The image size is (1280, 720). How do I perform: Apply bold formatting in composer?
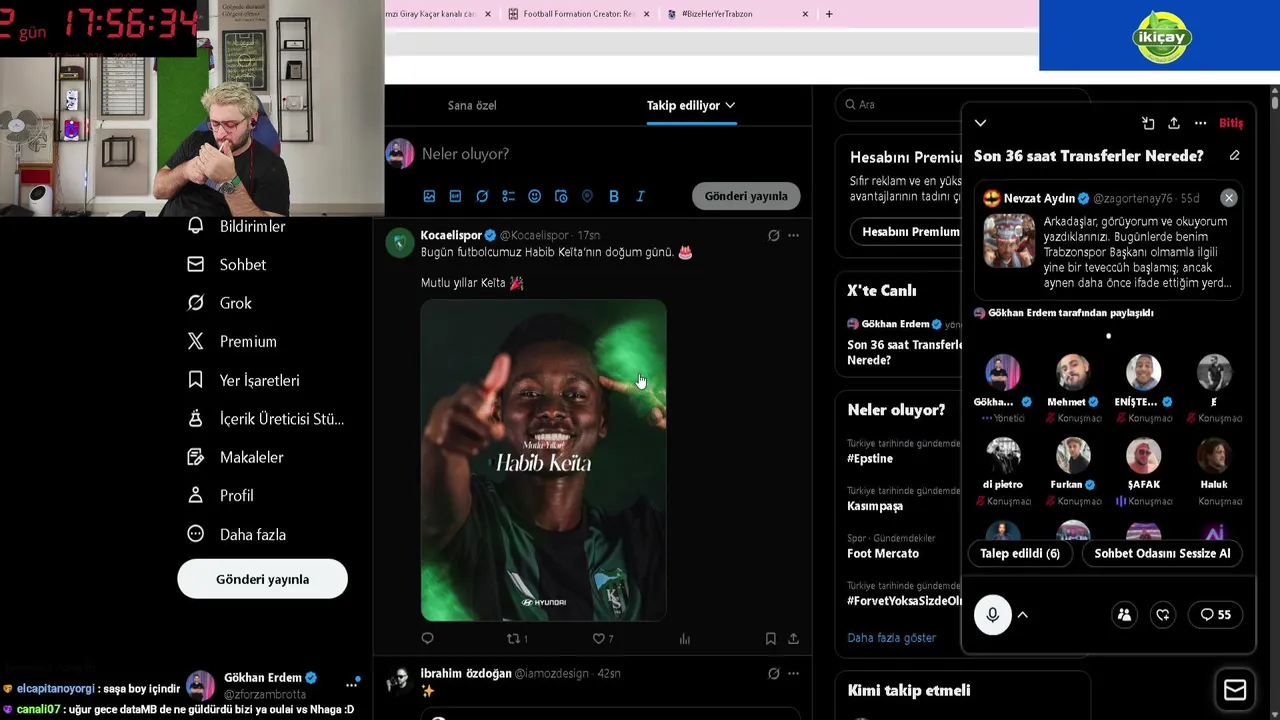point(614,196)
